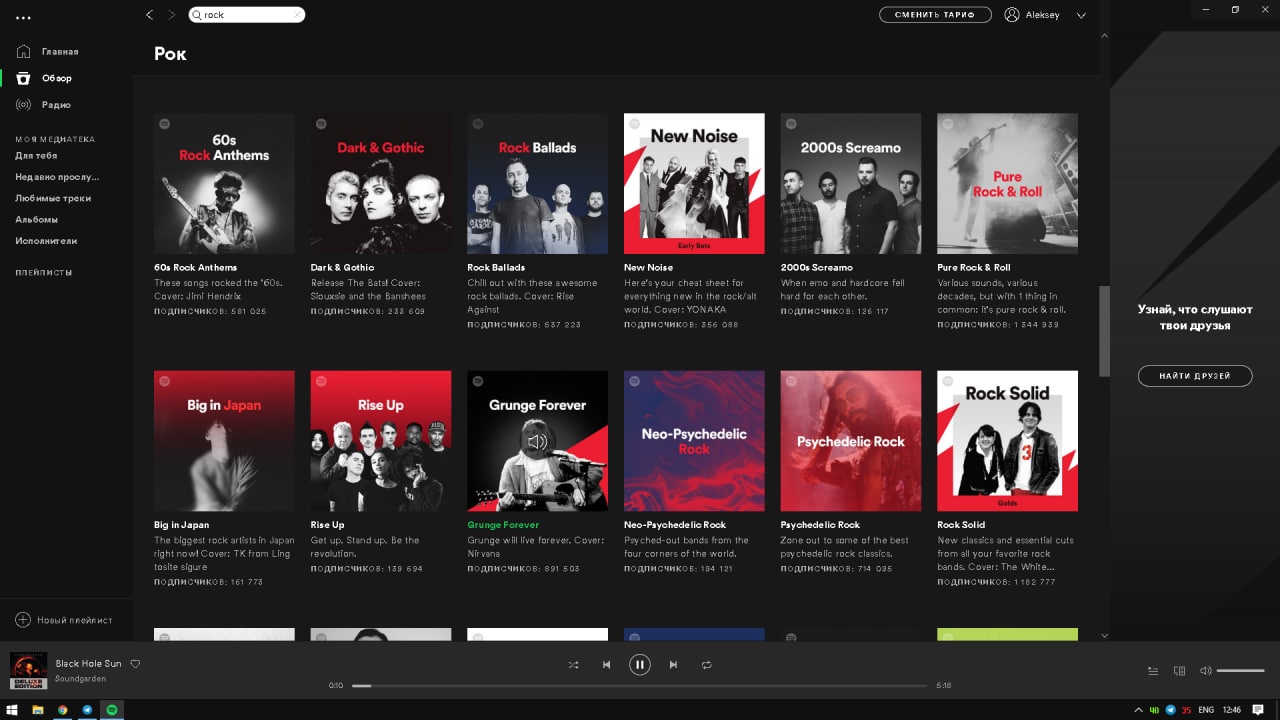Click the user avatar icon
The height and width of the screenshot is (720, 1280).
click(1012, 15)
